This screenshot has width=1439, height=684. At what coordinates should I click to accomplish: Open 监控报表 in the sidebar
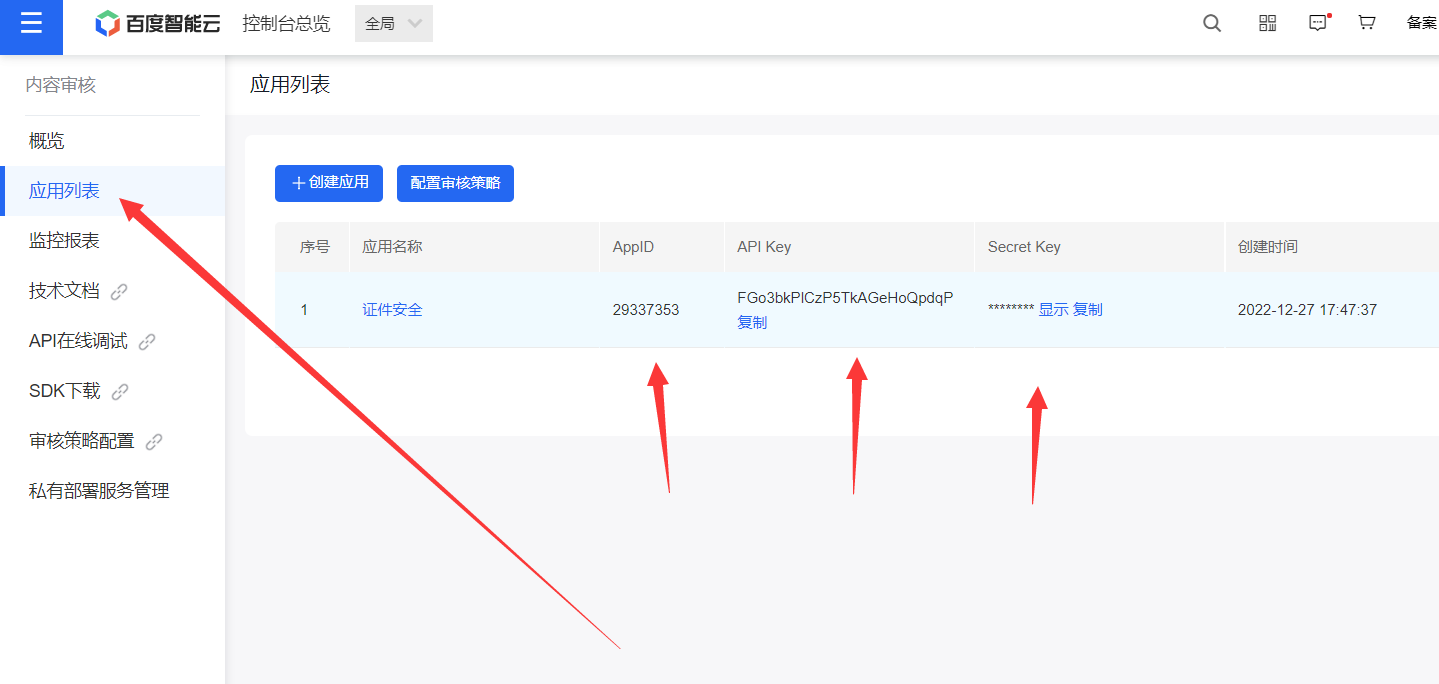pos(112,241)
